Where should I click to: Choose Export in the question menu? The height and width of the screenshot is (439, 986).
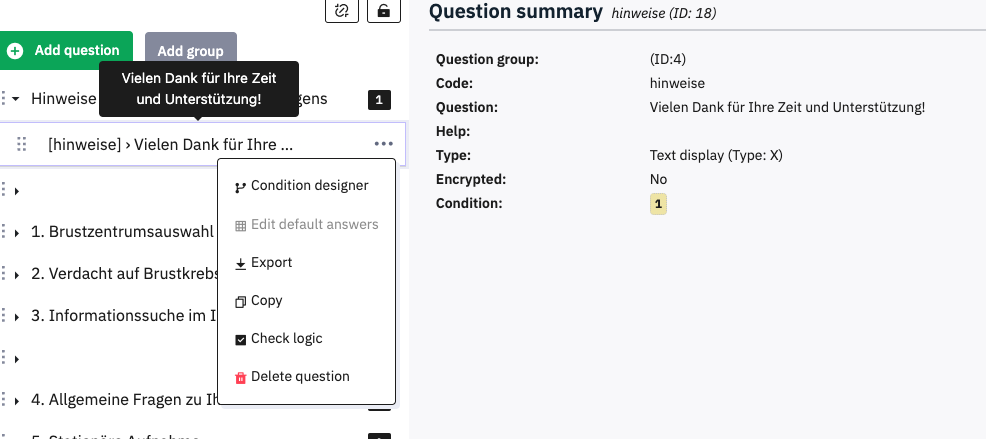[x=271, y=263]
